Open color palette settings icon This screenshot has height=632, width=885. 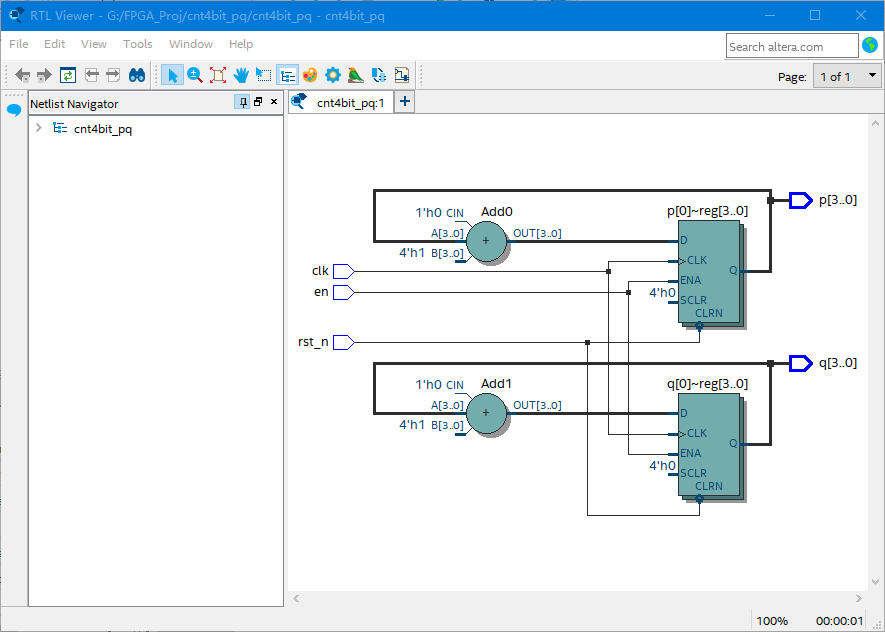pos(310,75)
